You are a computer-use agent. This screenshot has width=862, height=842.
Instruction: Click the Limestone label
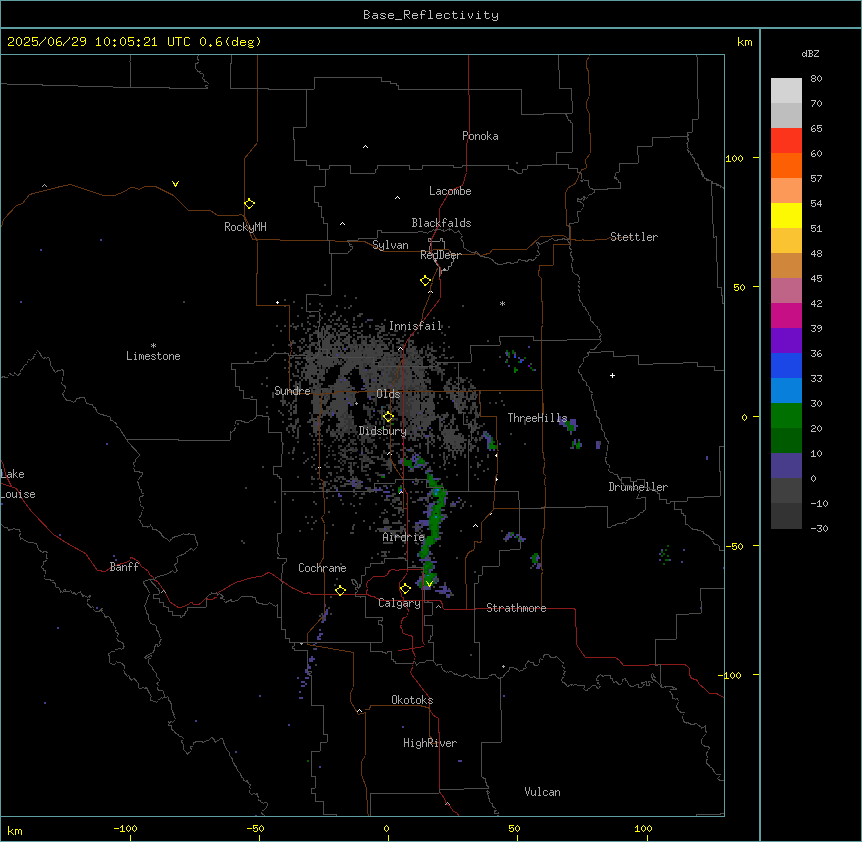tap(153, 356)
